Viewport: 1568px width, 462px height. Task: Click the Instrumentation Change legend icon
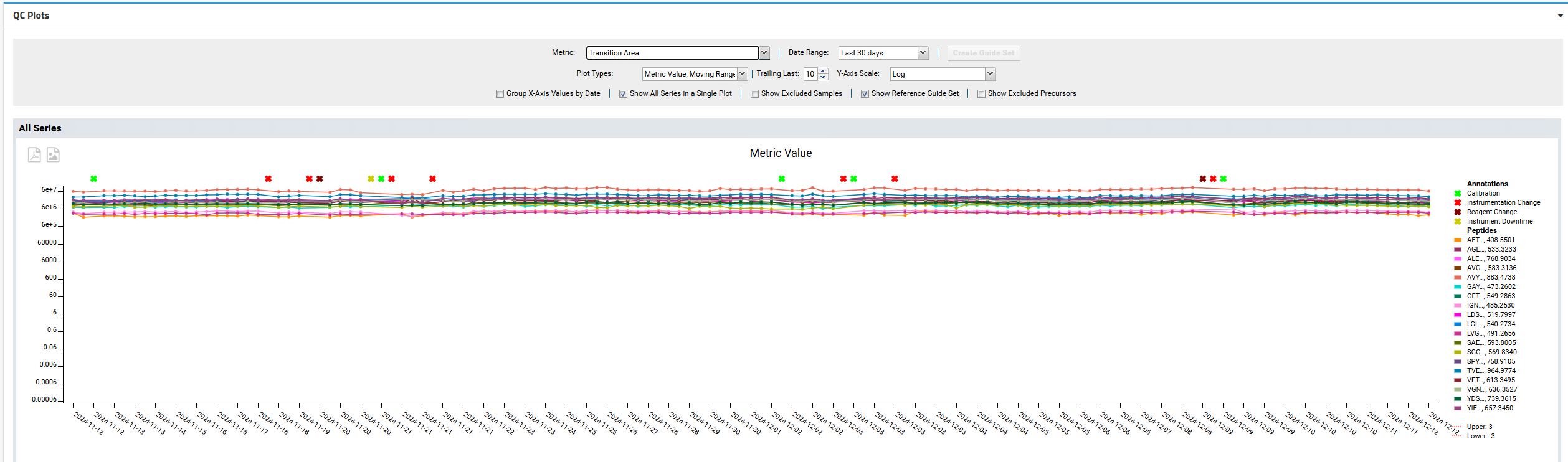click(1458, 202)
